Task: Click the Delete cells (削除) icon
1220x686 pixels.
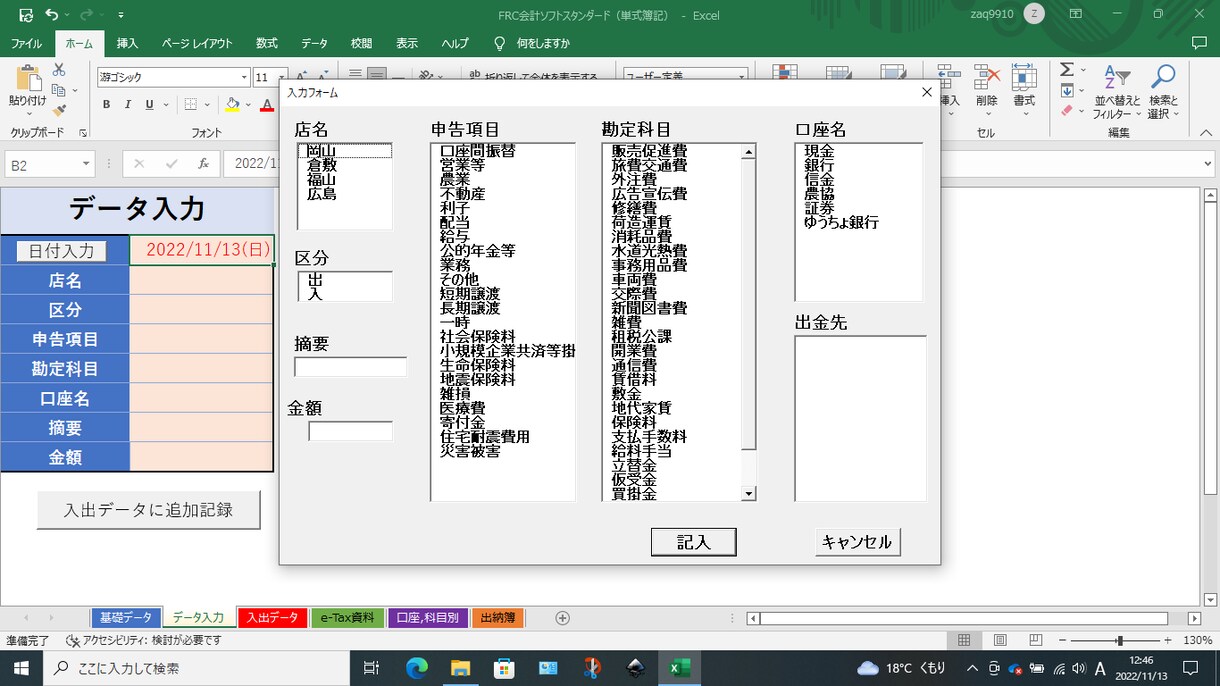Action: (987, 77)
